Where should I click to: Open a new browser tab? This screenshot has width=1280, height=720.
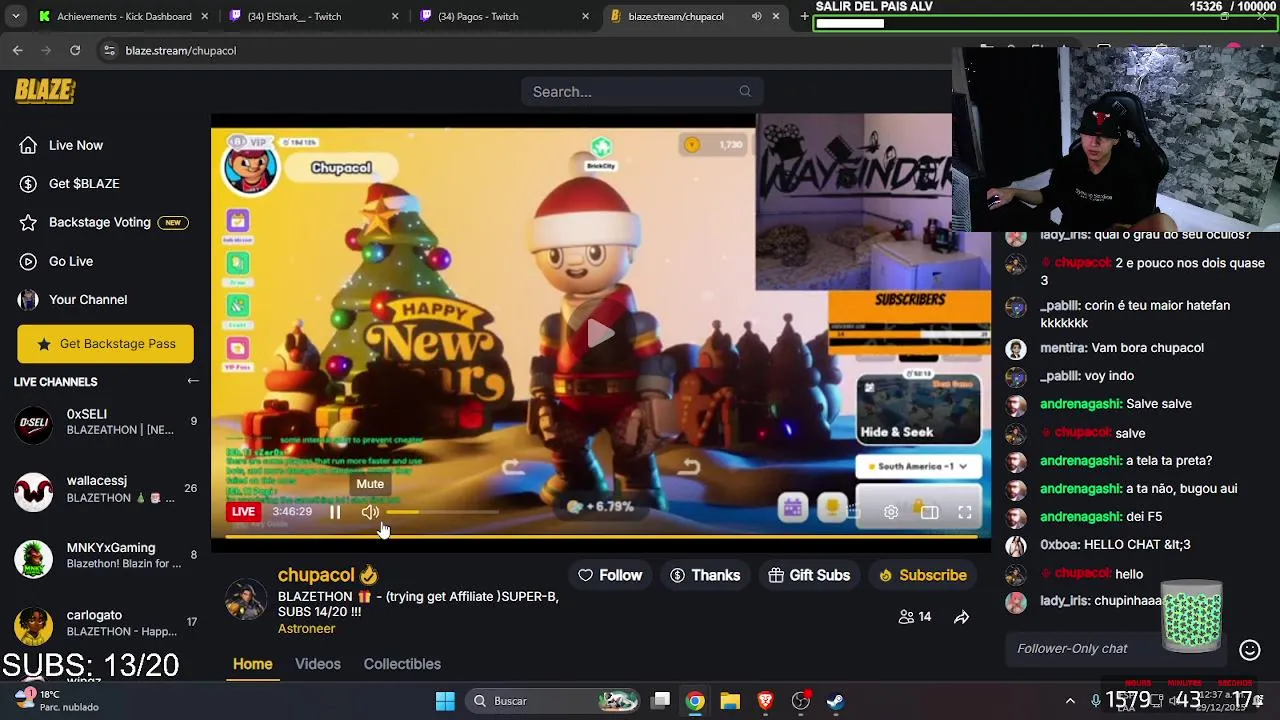pos(804,16)
